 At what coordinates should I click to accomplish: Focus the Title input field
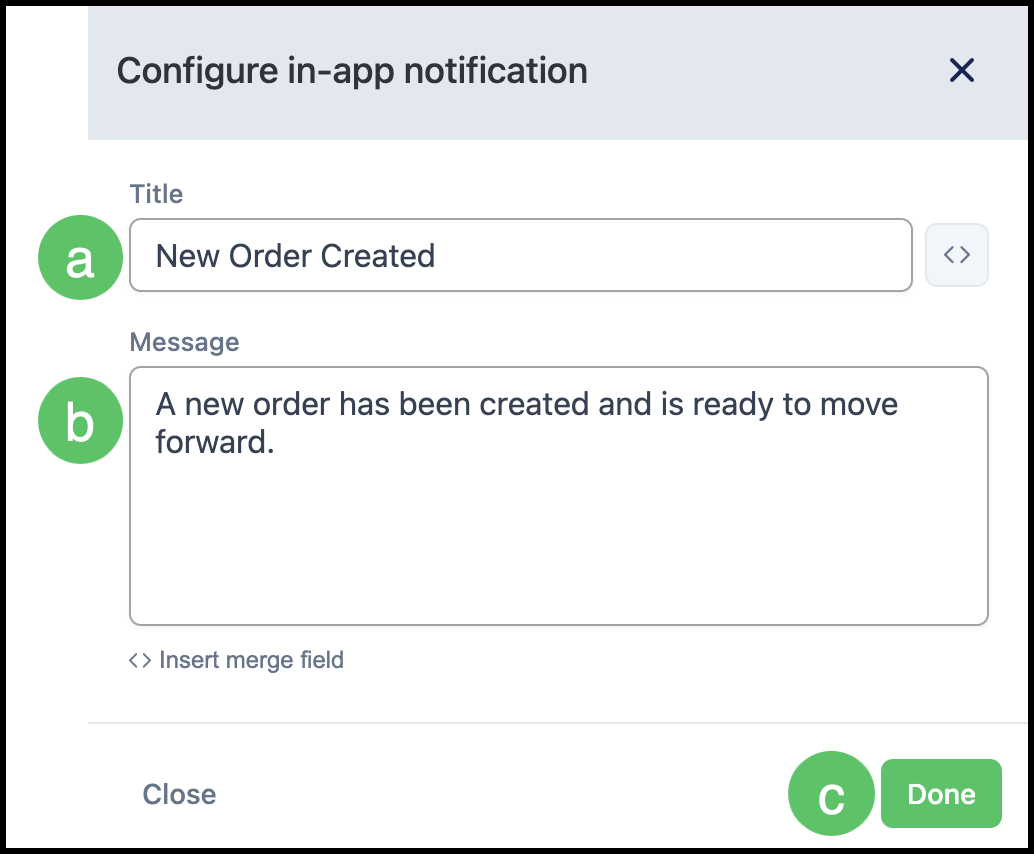coord(521,255)
